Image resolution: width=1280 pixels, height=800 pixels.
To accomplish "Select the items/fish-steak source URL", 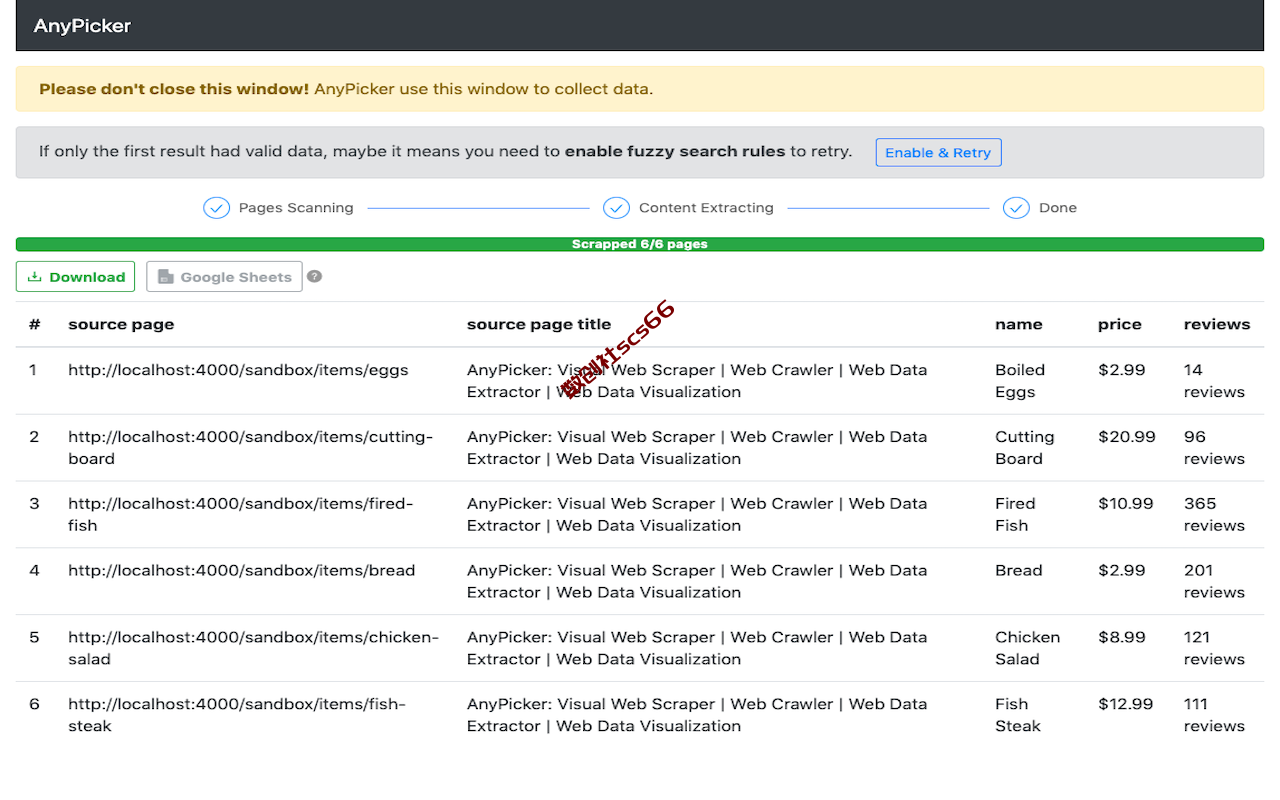I will pyautogui.click(x=237, y=715).
